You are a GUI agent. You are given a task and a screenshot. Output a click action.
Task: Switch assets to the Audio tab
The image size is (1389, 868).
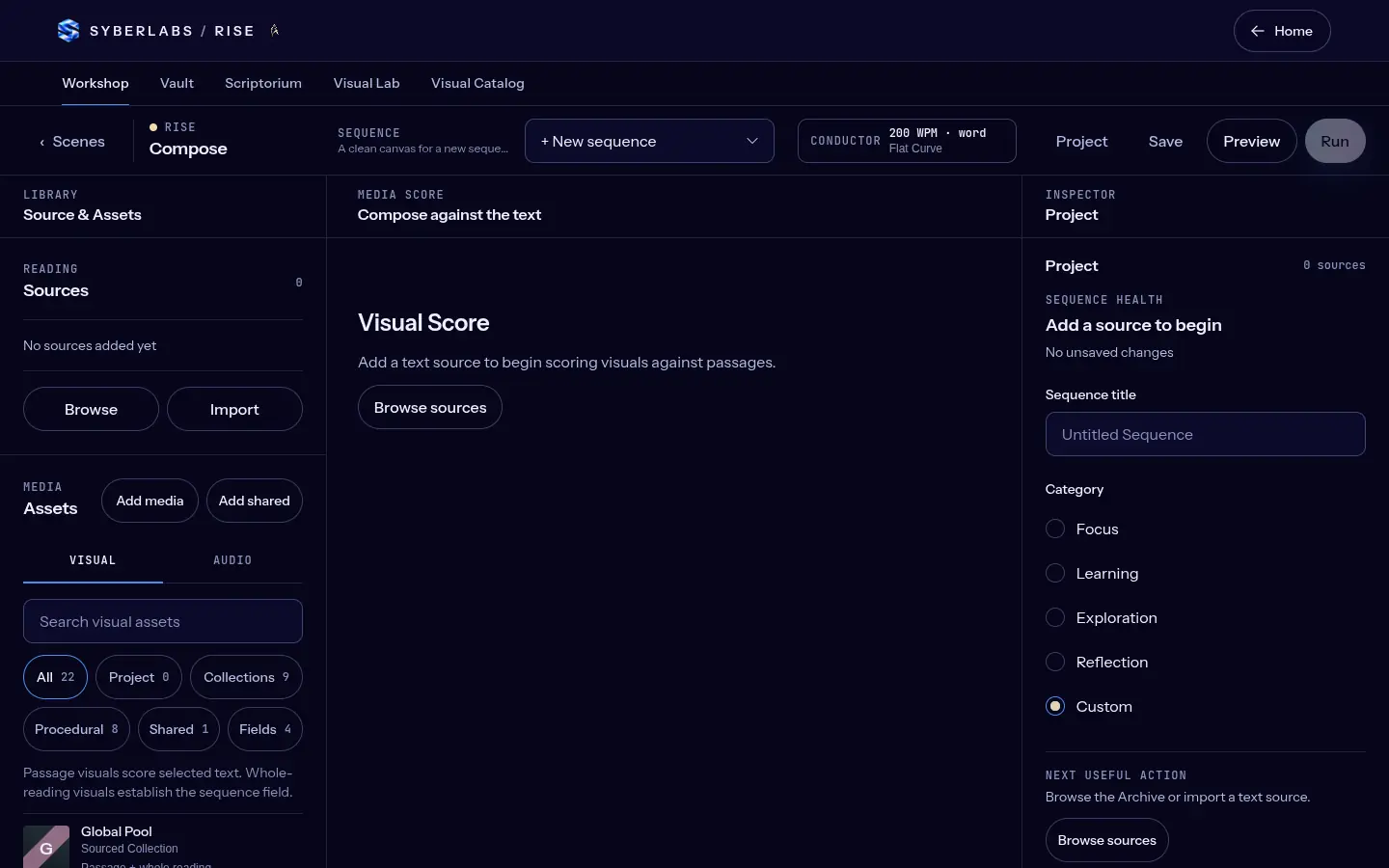[232, 560]
